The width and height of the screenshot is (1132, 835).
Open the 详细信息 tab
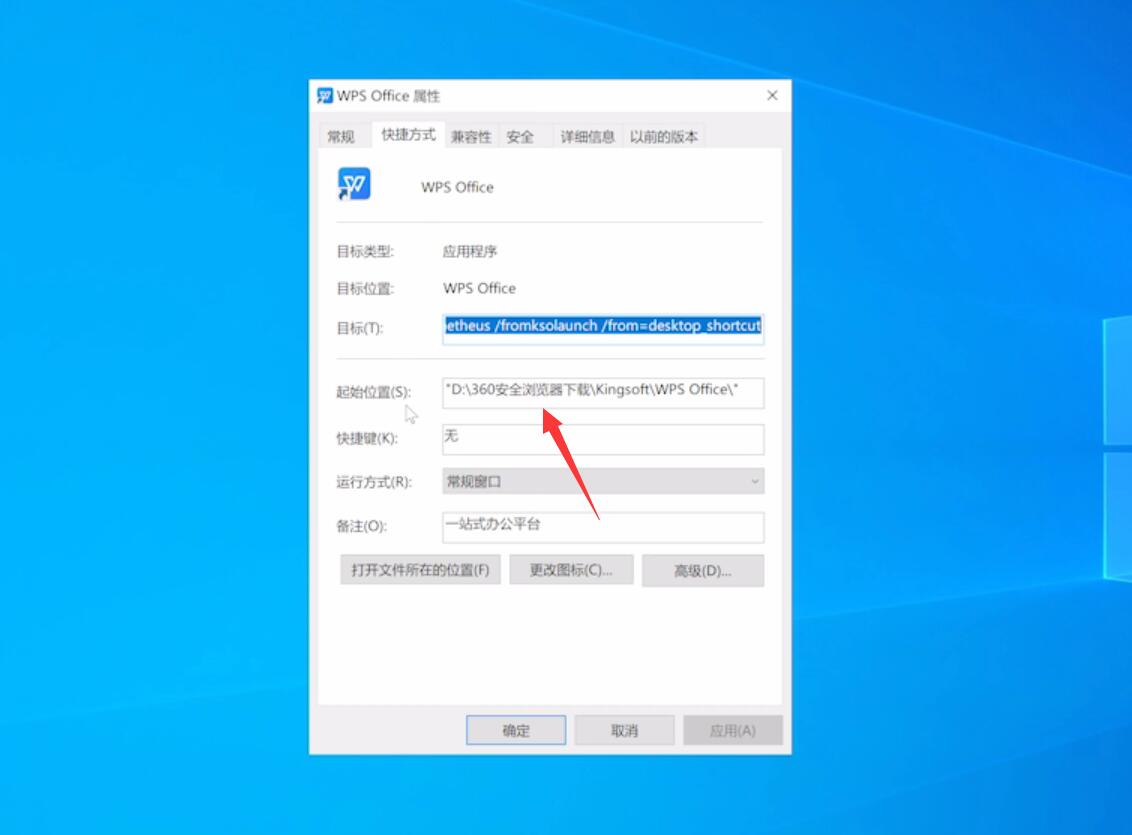pos(588,136)
